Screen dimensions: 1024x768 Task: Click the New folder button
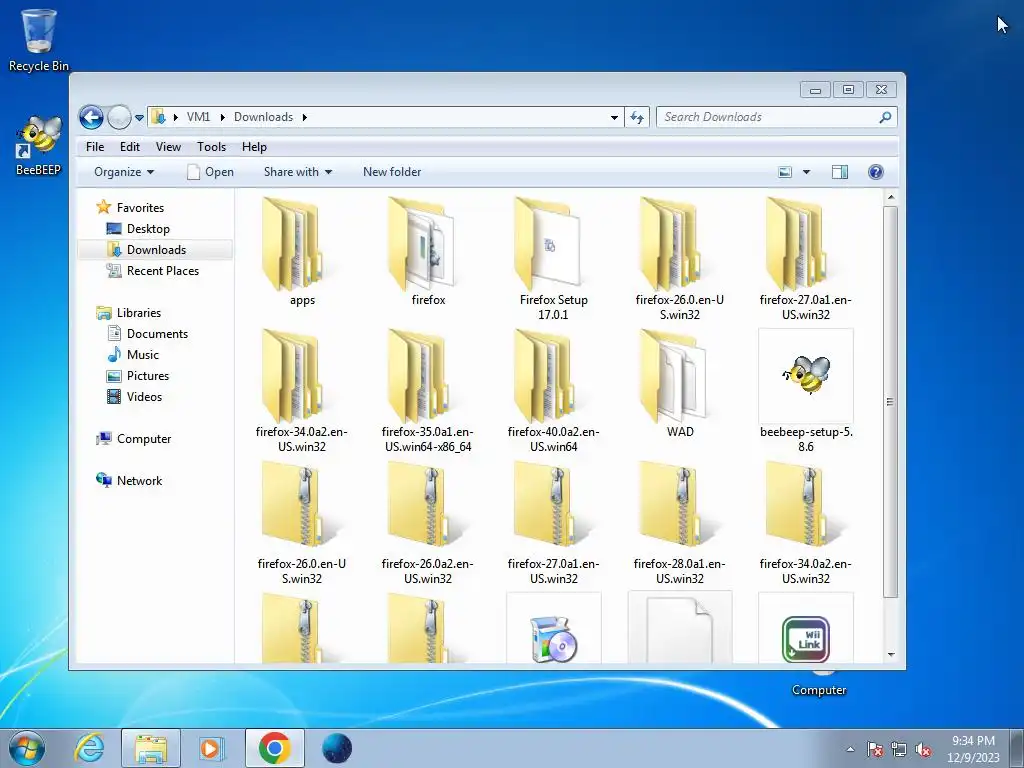(x=392, y=172)
